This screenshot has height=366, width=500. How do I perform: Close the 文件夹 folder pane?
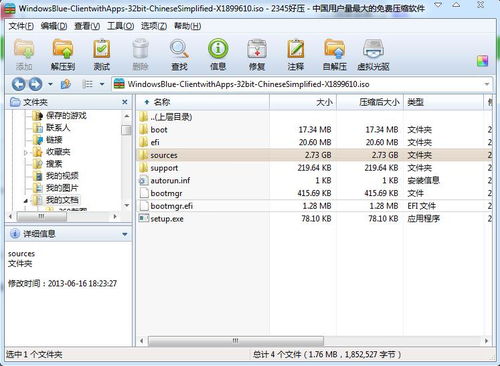pos(125,102)
